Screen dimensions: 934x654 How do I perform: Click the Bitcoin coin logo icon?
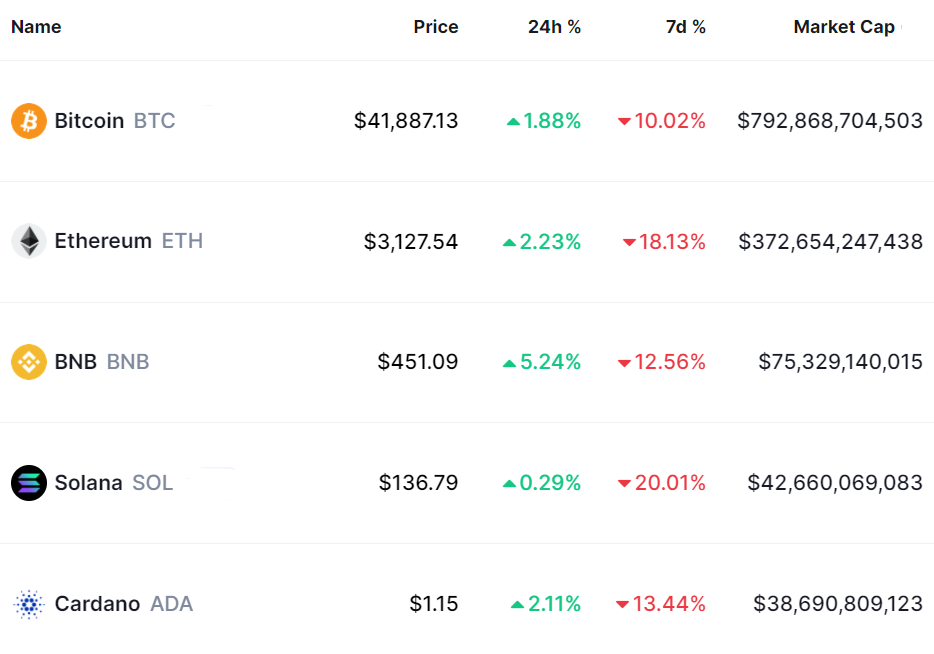(x=29, y=121)
